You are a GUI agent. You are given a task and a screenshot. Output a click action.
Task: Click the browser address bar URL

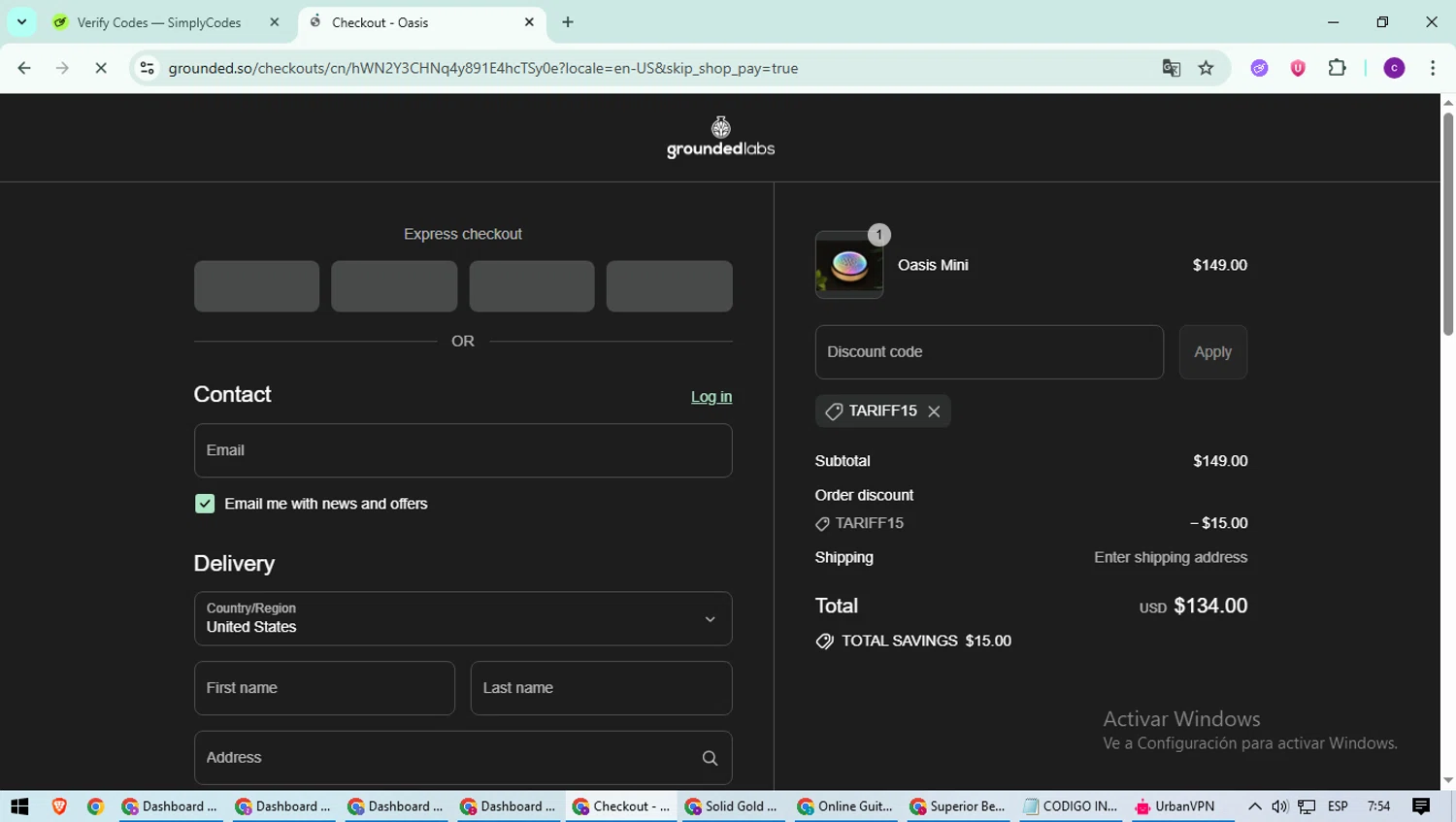[483, 68]
